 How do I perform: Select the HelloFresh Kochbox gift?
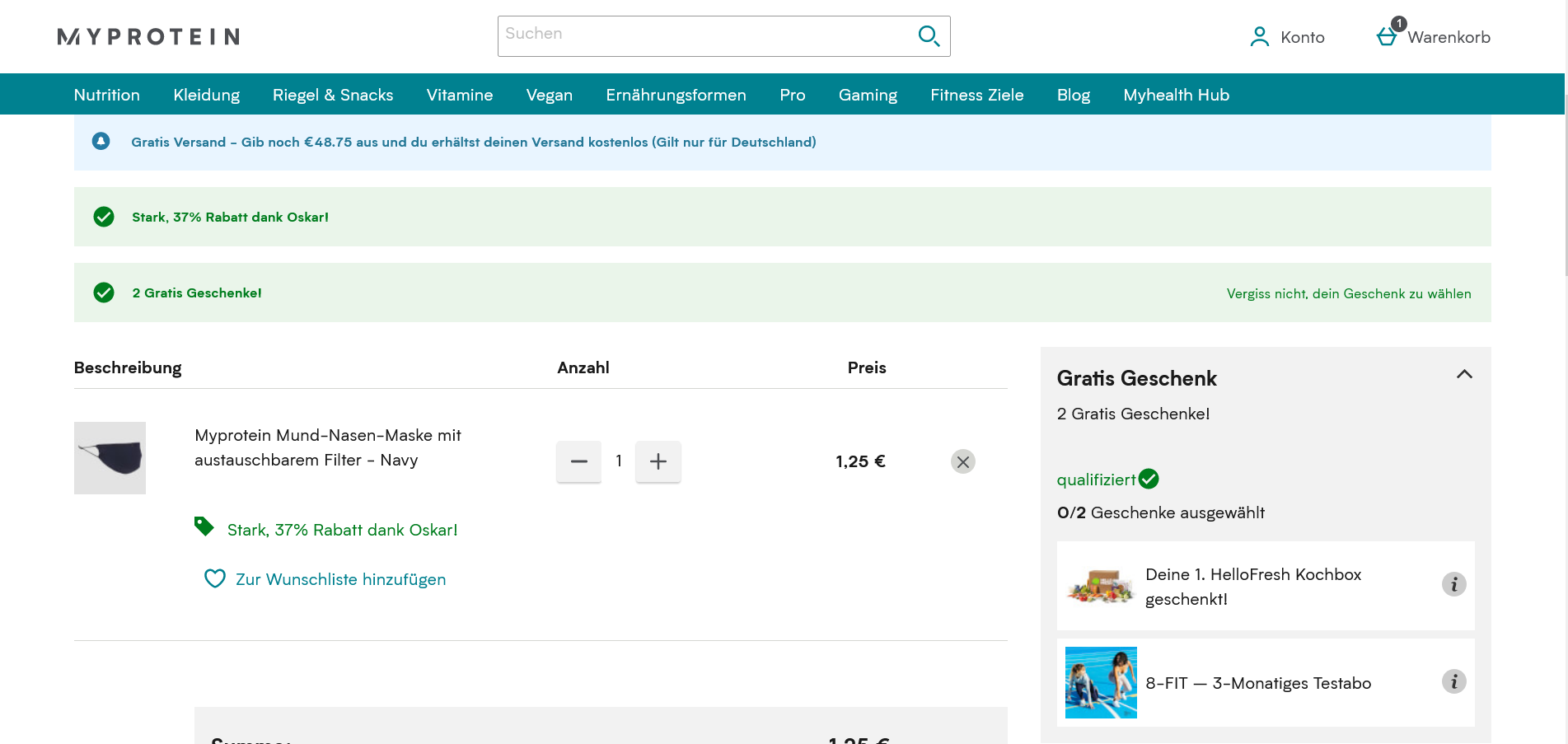click(x=1266, y=586)
